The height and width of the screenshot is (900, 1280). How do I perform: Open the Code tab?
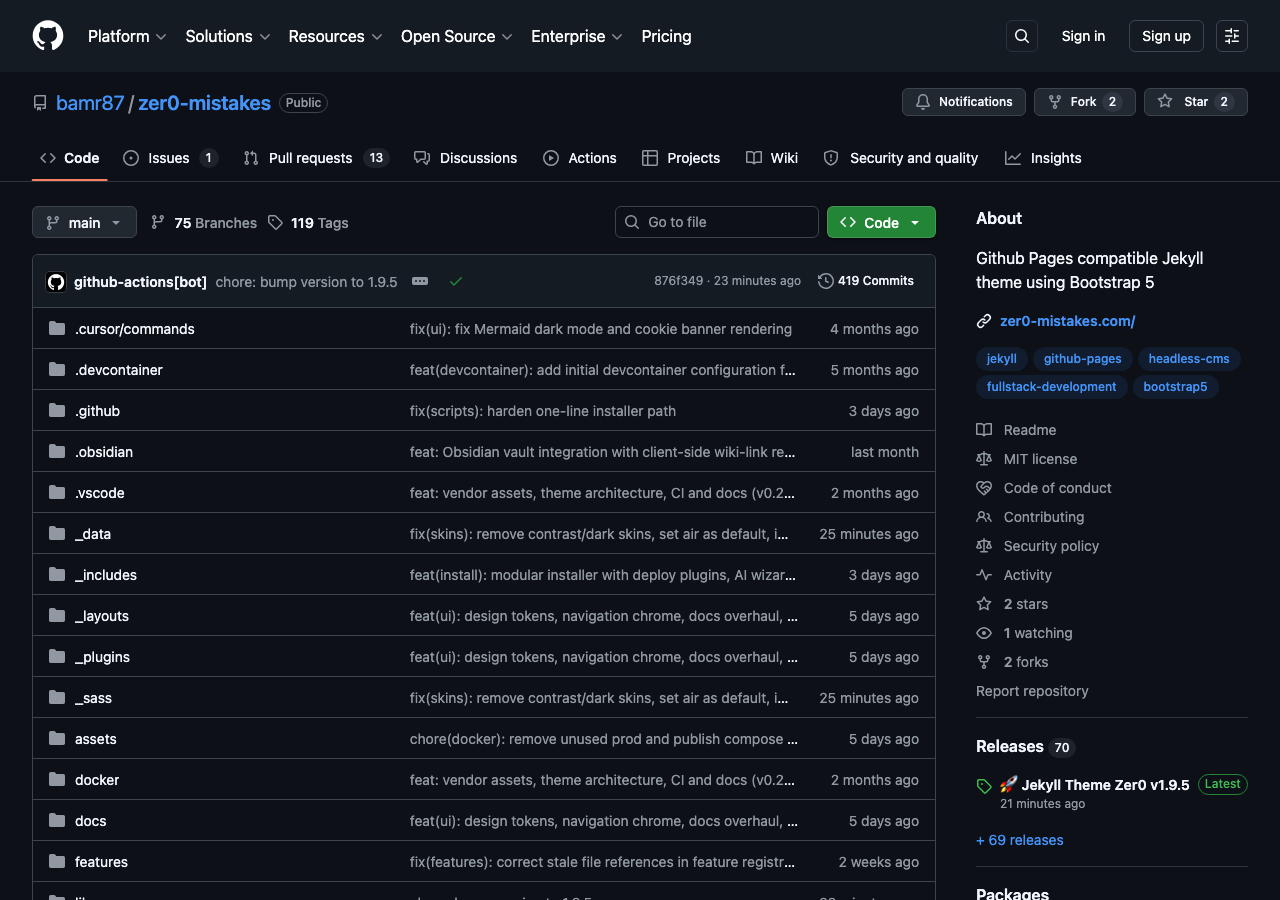click(x=70, y=158)
